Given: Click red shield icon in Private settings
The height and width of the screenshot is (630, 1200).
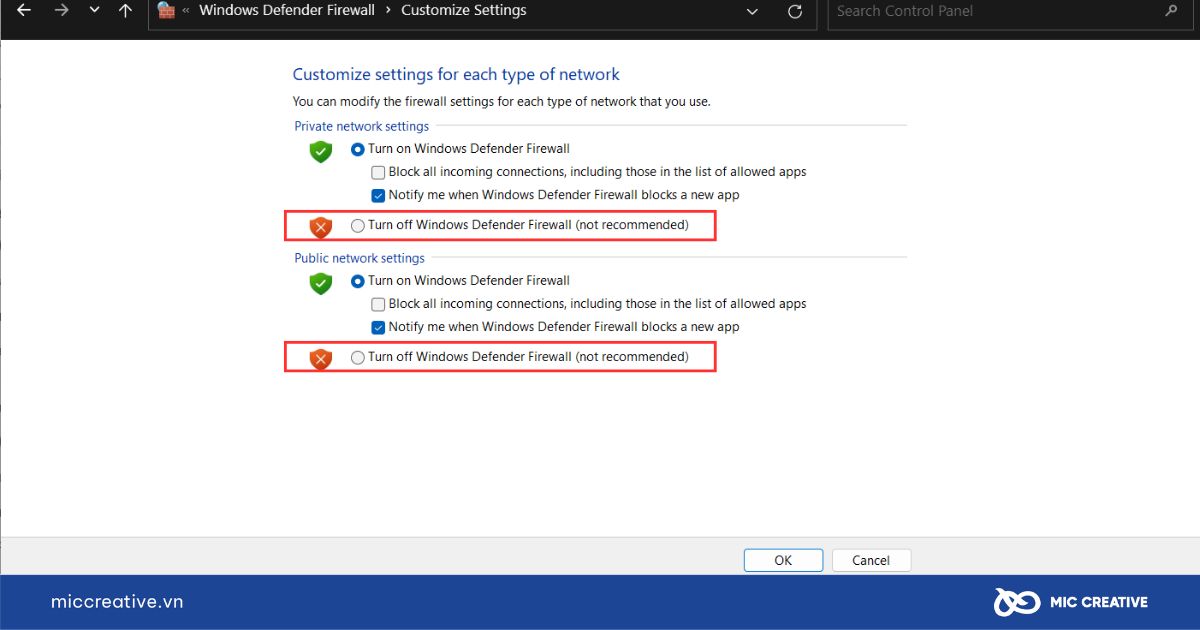Looking at the screenshot, I should click(320, 227).
